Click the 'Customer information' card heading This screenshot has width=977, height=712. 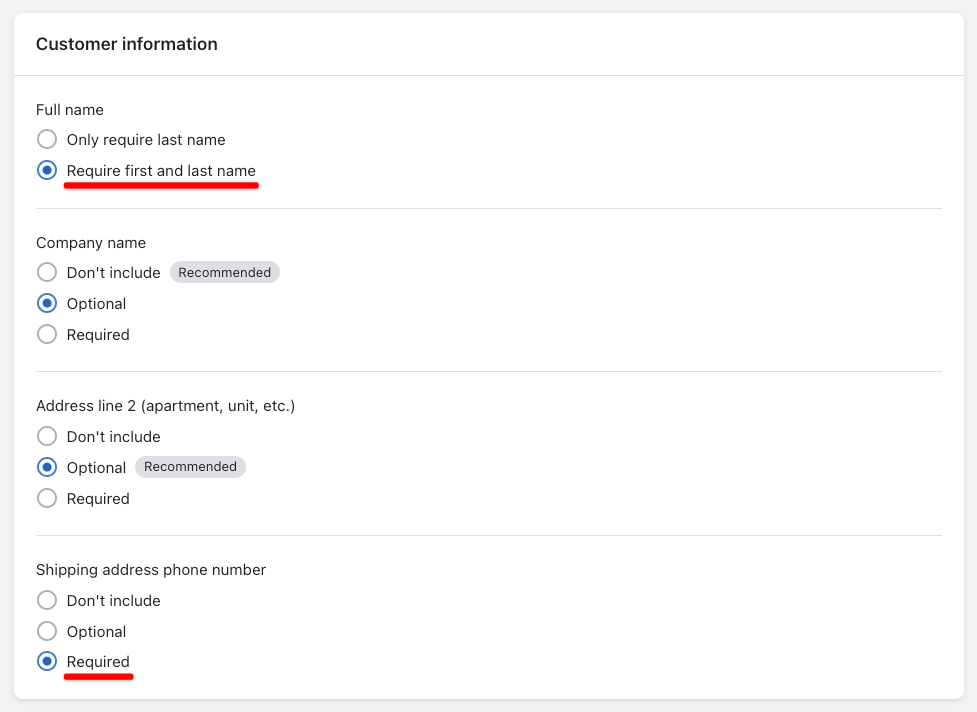[126, 44]
